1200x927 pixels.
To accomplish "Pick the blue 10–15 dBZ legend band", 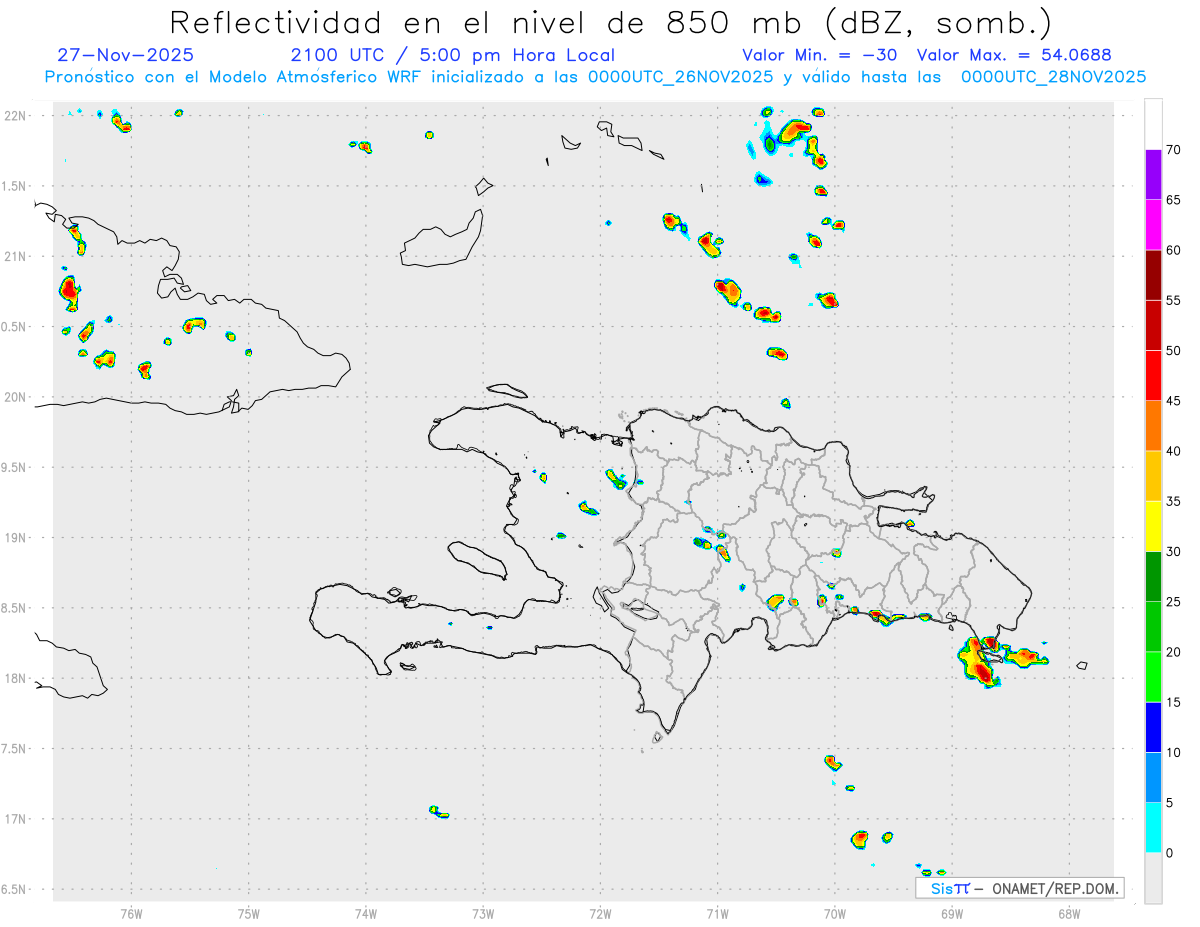I will tap(1153, 727).
